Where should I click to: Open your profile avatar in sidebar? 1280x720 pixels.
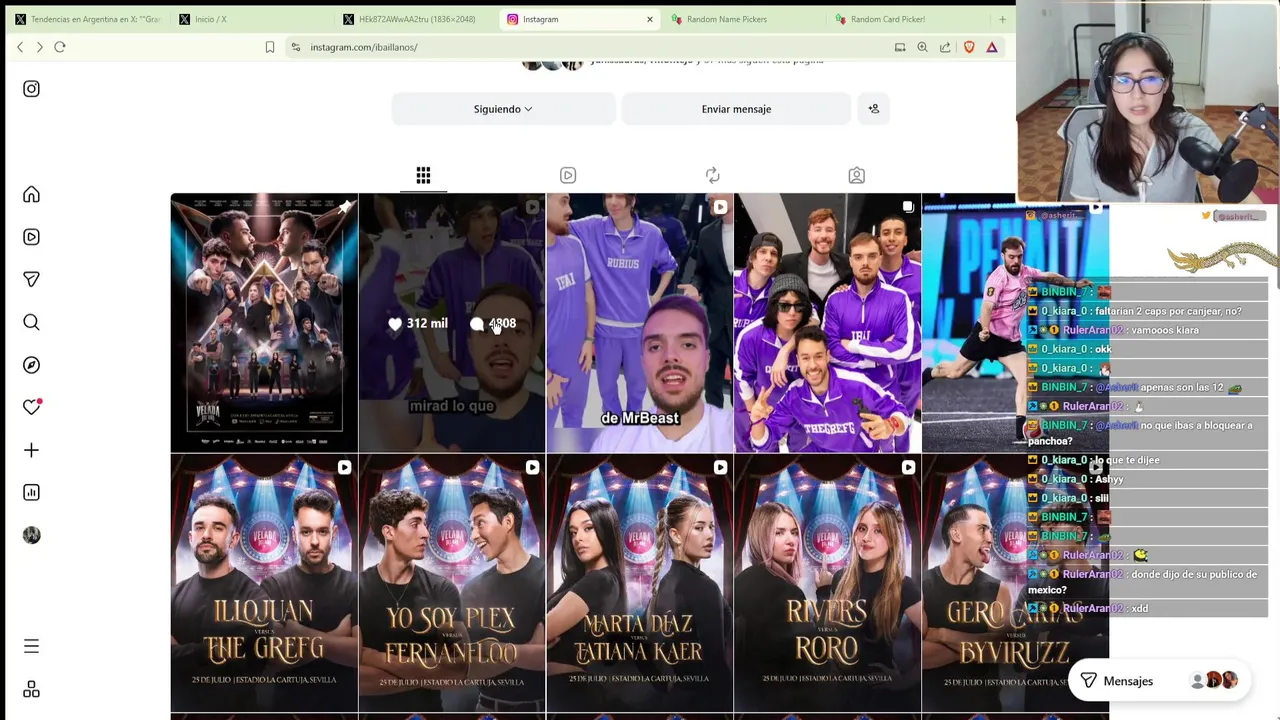click(x=31, y=535)
